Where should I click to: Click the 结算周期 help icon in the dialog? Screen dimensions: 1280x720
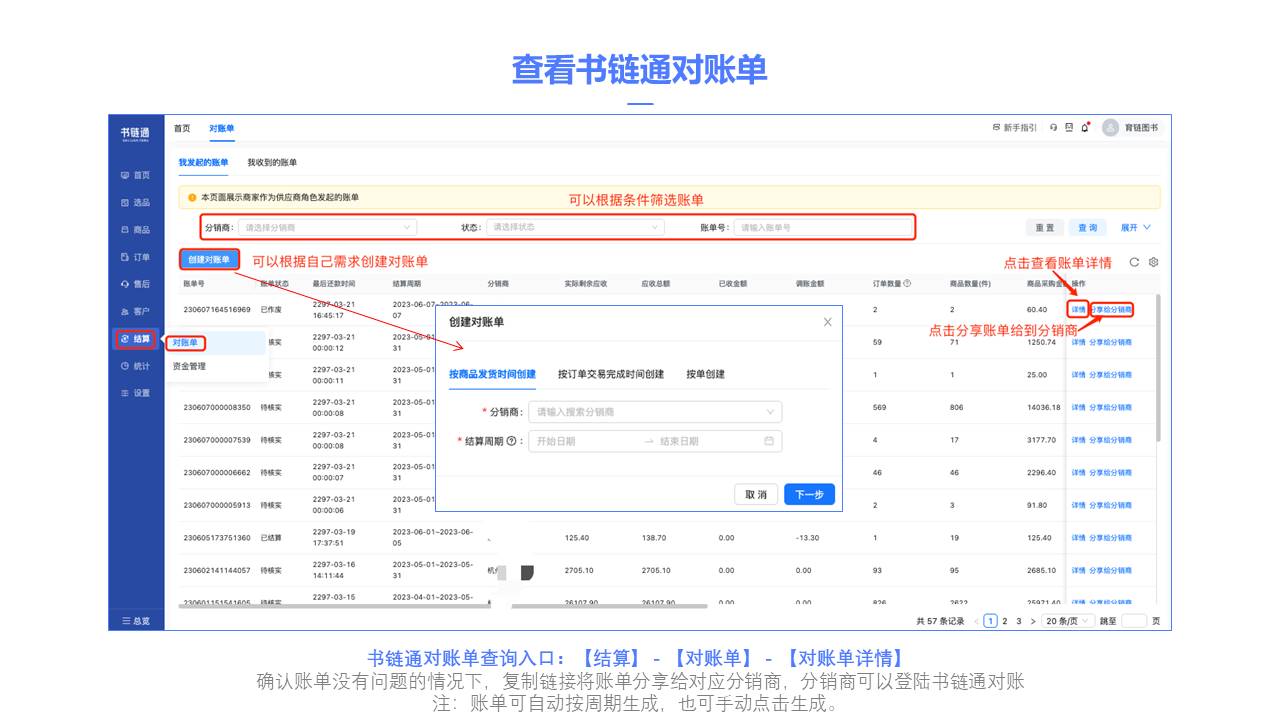(511, 441)
